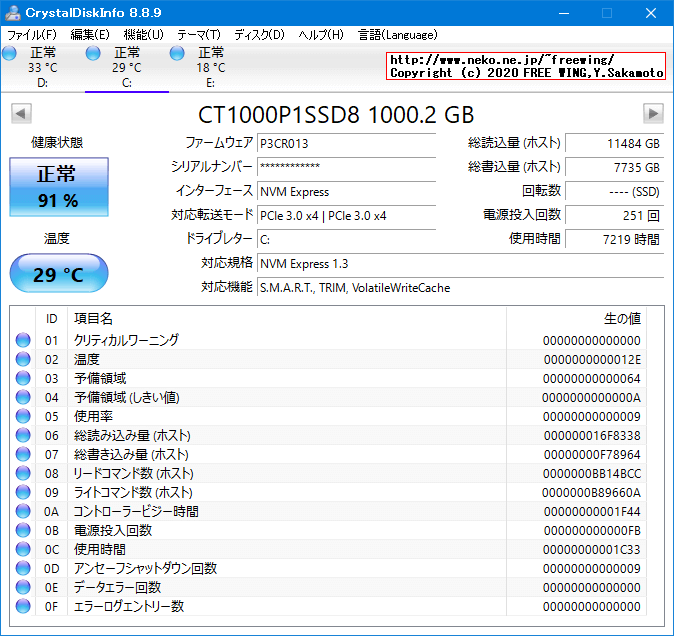Click status orb of disk D:
The height and width of the screenshot is (636, 674).
[x=9, y=53]
